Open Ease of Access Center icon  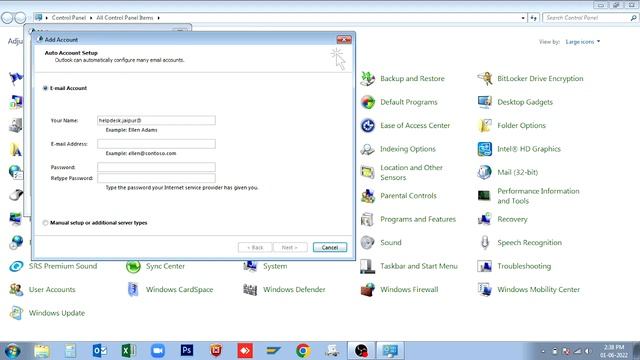tap(368, 125)
